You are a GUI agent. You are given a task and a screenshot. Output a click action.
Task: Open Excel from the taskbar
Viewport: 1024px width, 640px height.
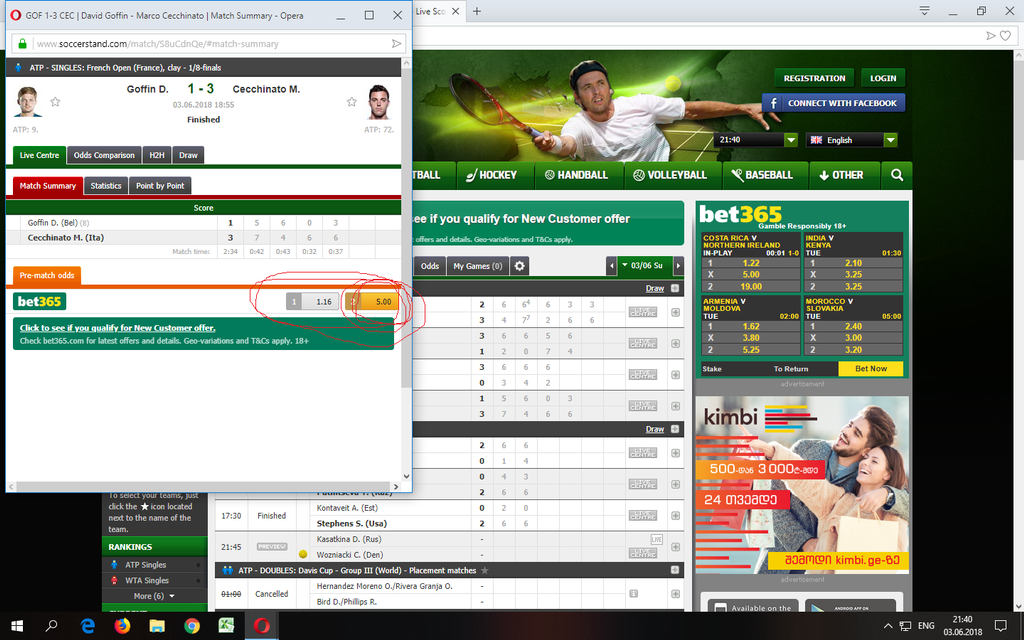pyautogui.click(x=226, y=626)
